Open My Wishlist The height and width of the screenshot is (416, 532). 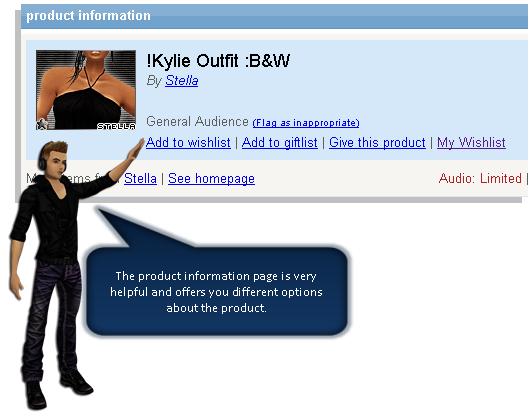tap(471, 143)
